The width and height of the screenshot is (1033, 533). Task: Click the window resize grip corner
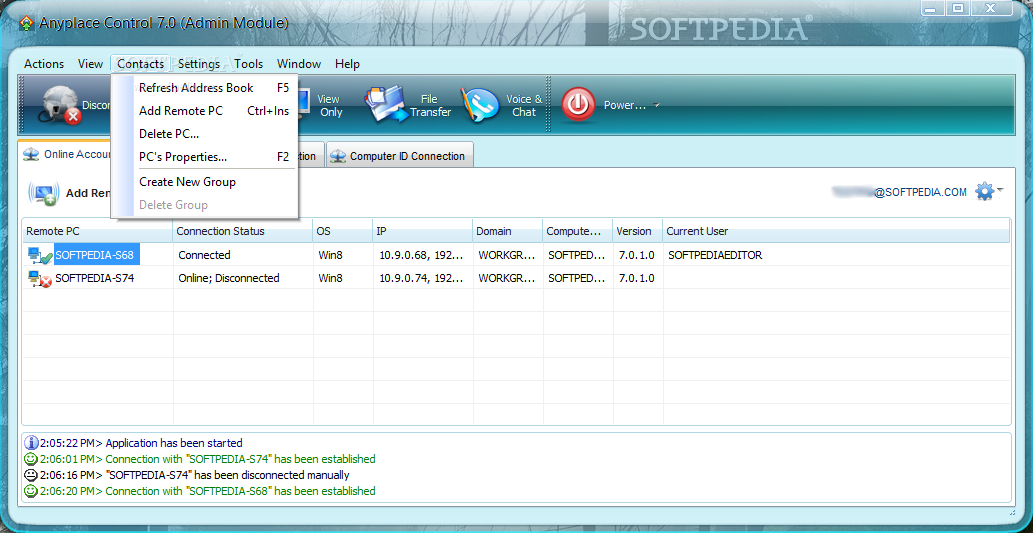[x=1012, y=512]
